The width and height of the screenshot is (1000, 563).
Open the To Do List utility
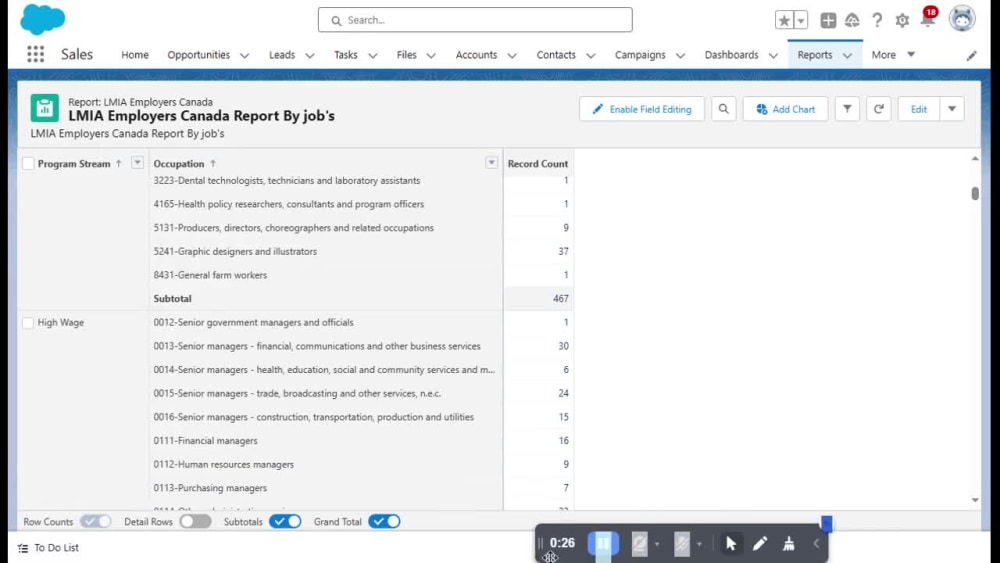(x=48, y=548)
